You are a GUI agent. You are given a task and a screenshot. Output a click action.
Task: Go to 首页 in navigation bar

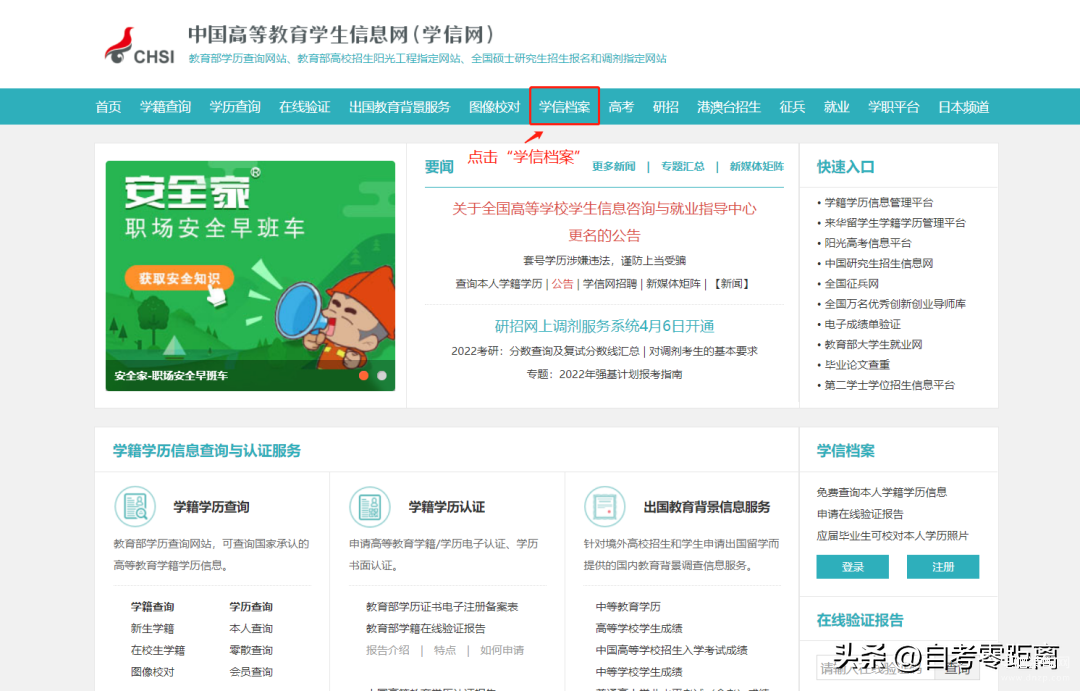tap(108, 107)
